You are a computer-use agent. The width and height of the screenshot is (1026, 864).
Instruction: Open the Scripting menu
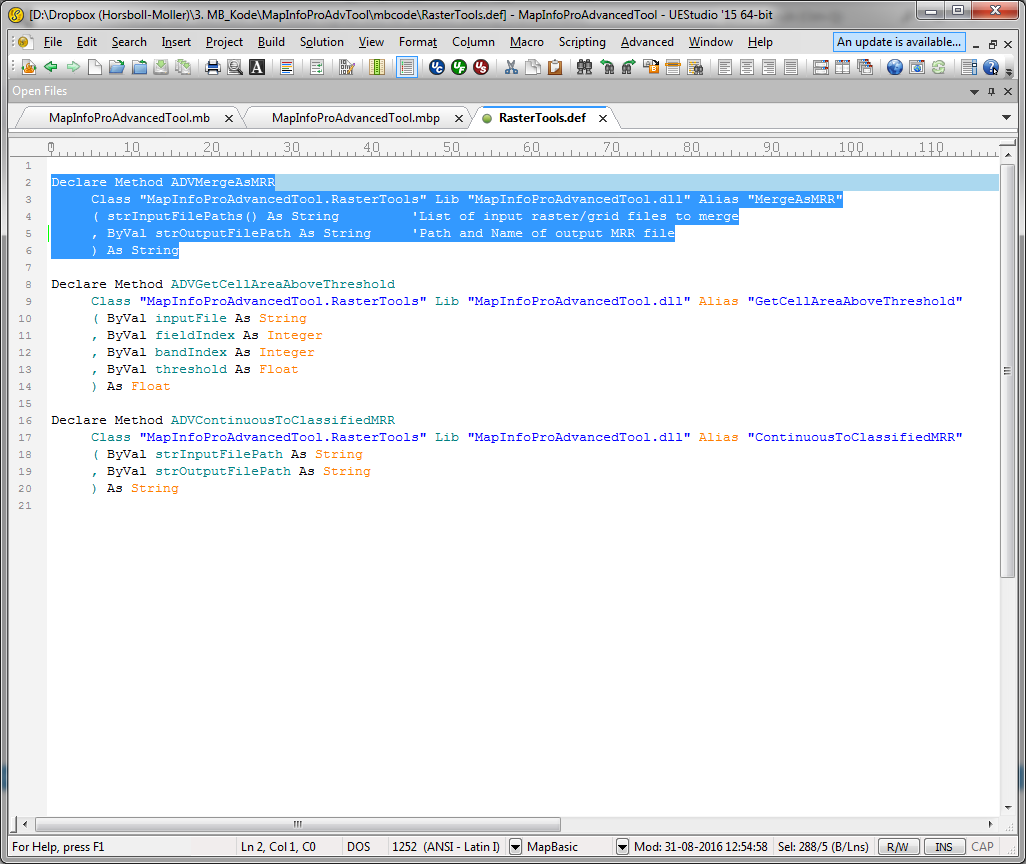[x=582, y=42]
